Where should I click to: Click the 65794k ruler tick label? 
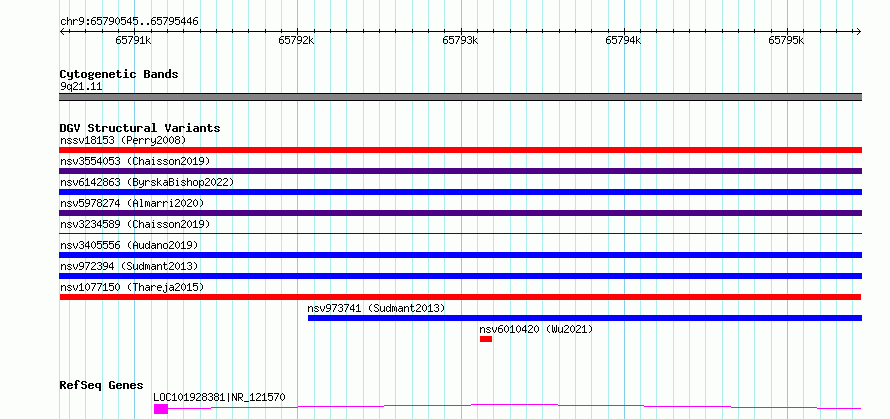click(x=623, y=40)
